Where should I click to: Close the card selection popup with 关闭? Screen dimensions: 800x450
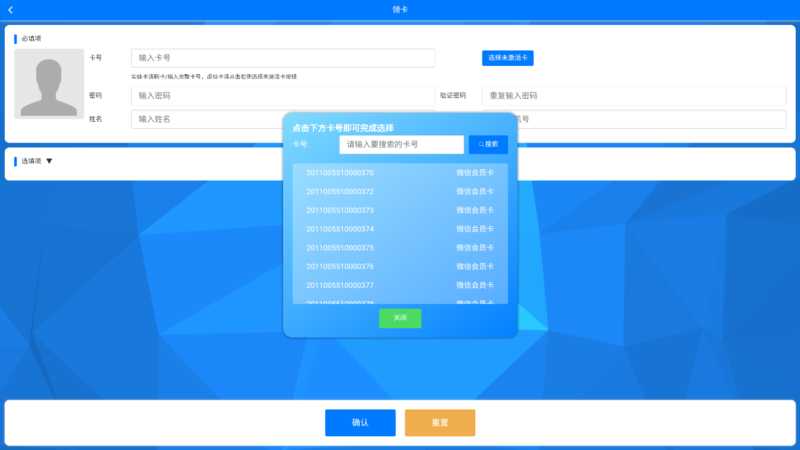400,318
